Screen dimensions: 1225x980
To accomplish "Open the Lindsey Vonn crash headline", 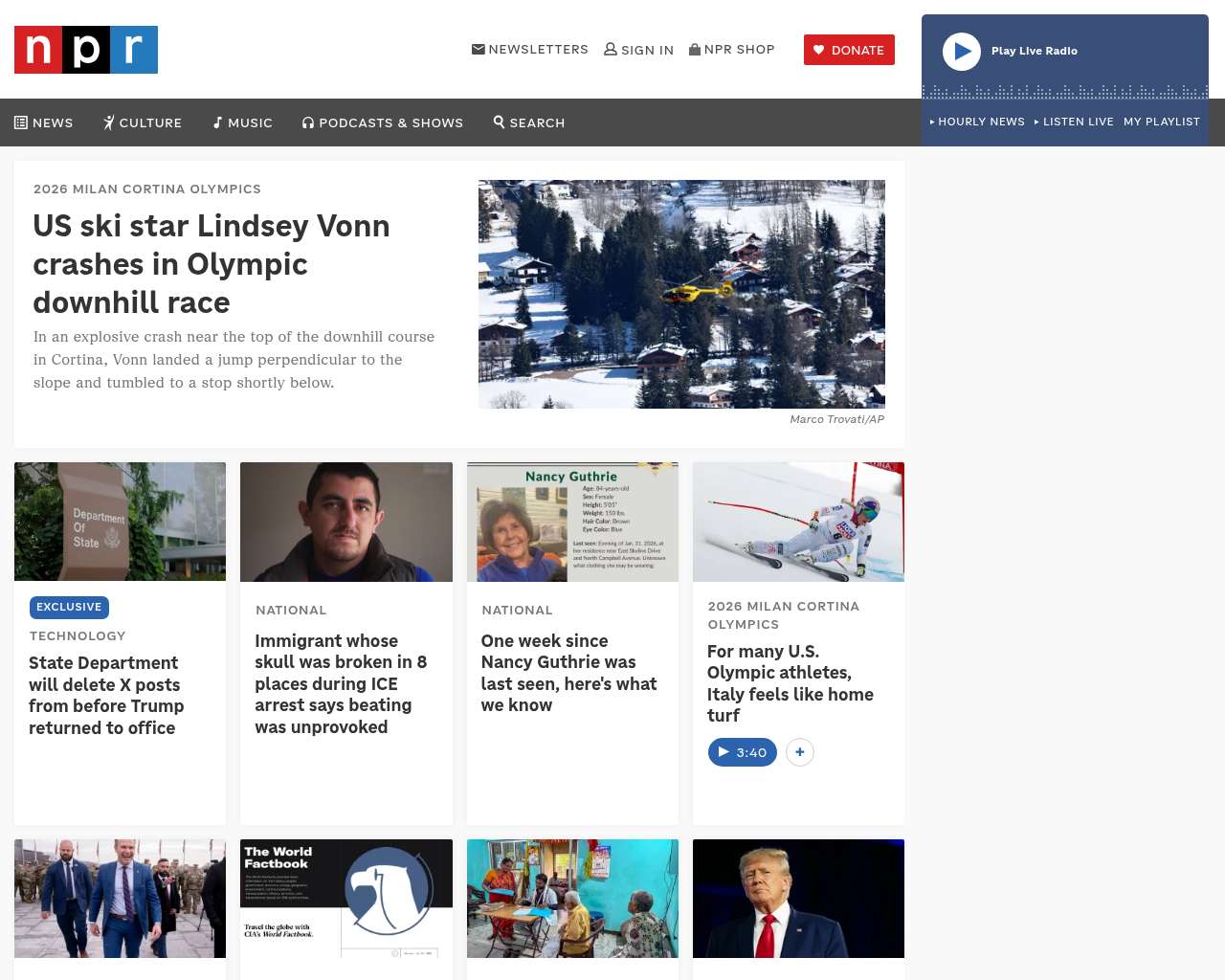I will pyautogui.click(x=212, y=264).
